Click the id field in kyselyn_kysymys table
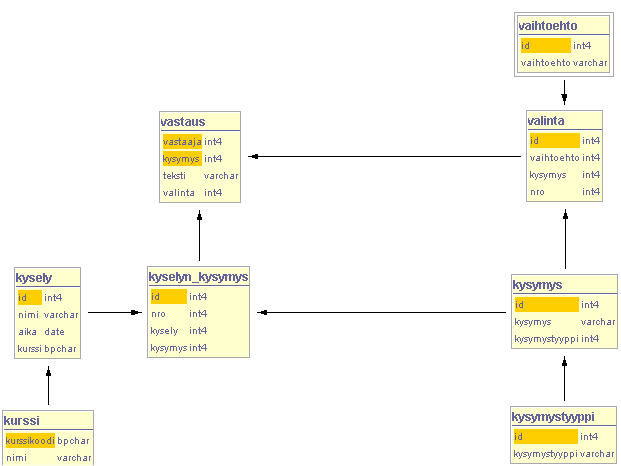The image size is (621, 466). pyautogui.click(x=169, y=297)
